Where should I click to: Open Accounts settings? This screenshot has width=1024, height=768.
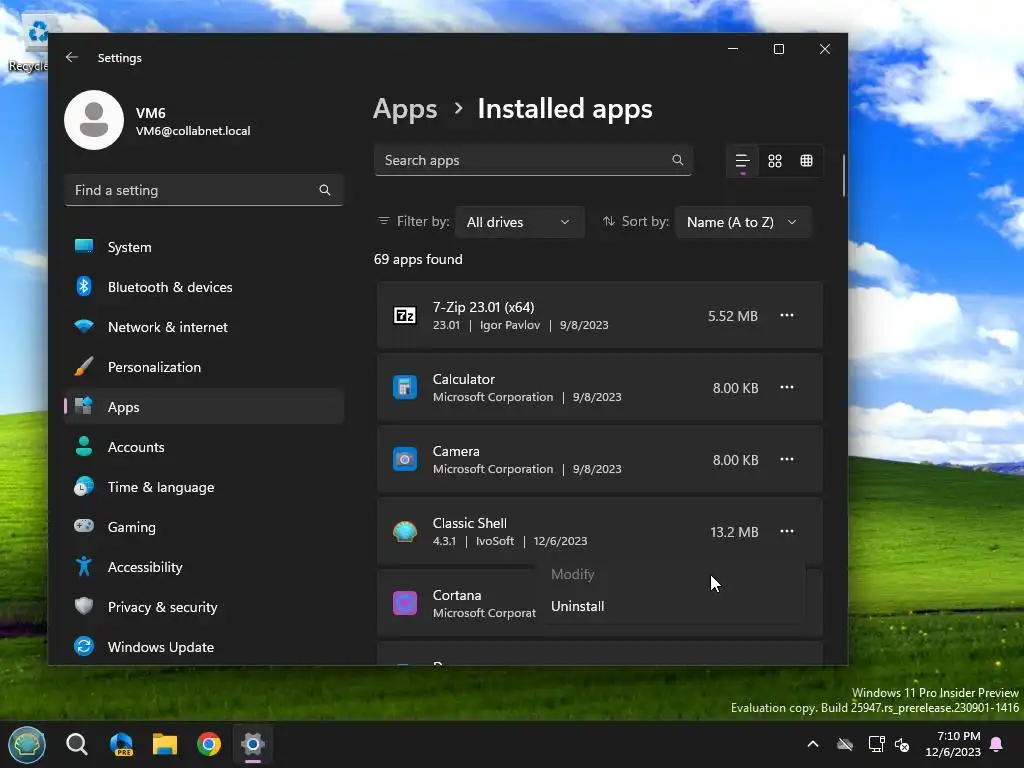(204, 447)
